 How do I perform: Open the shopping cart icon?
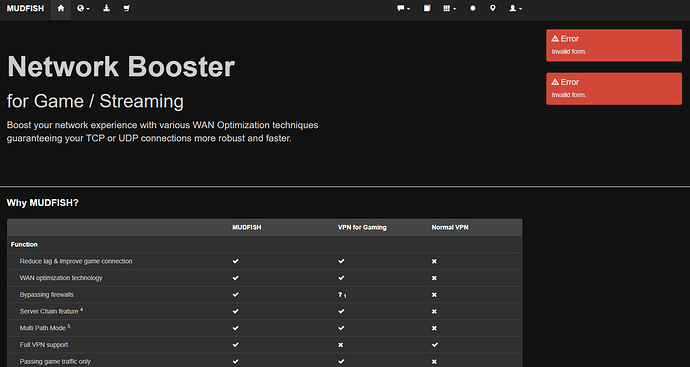click(x=127, y=8)
